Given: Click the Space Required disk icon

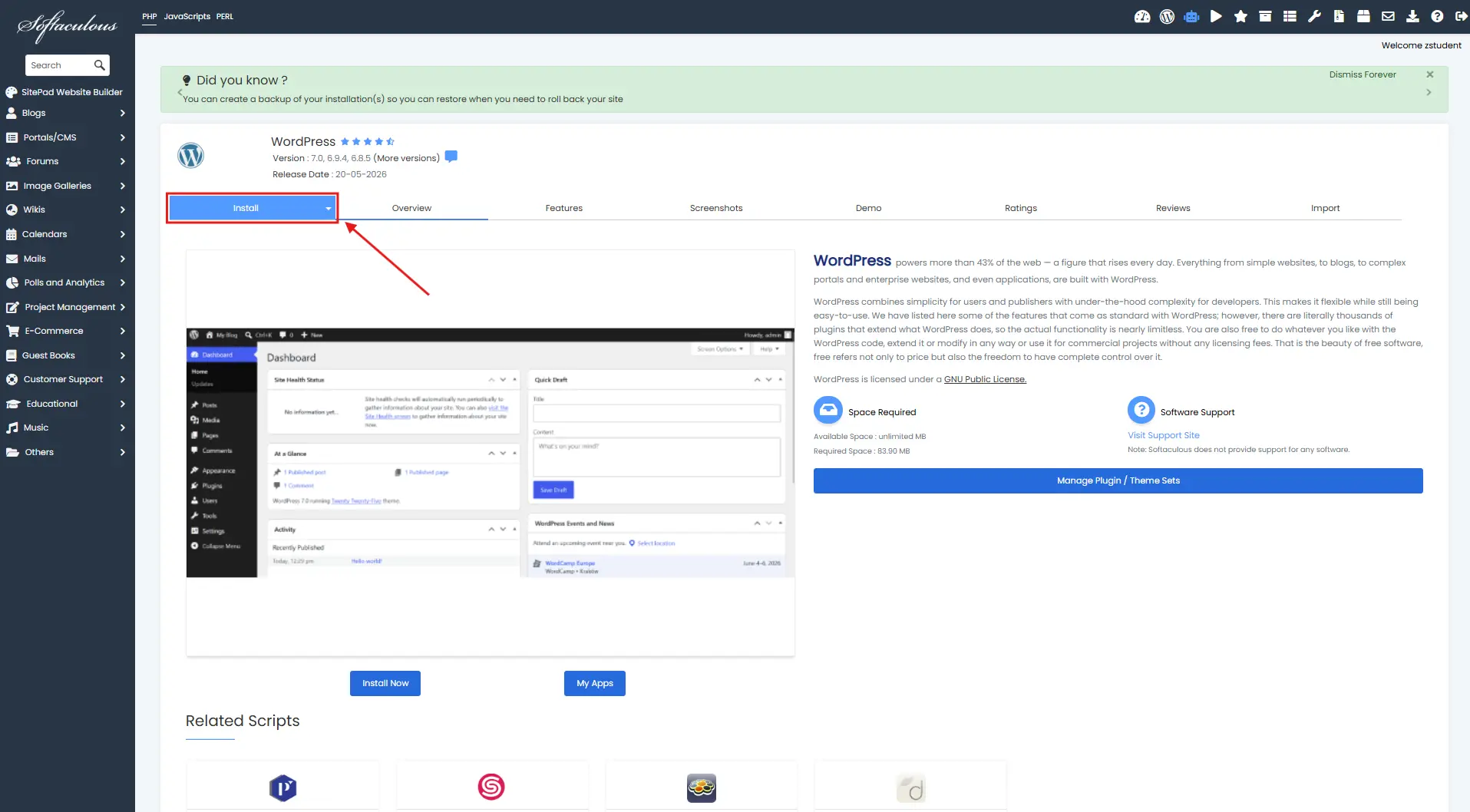Looking at the screenshot, I should point(828,410).
